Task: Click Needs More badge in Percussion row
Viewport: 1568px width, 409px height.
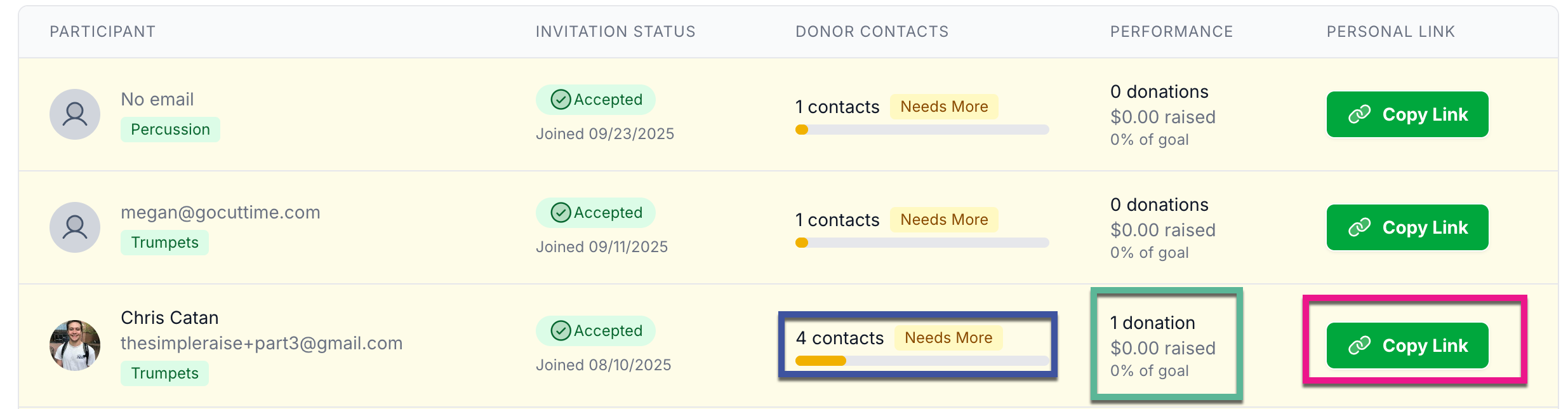Action: click(x=943, y=107)
